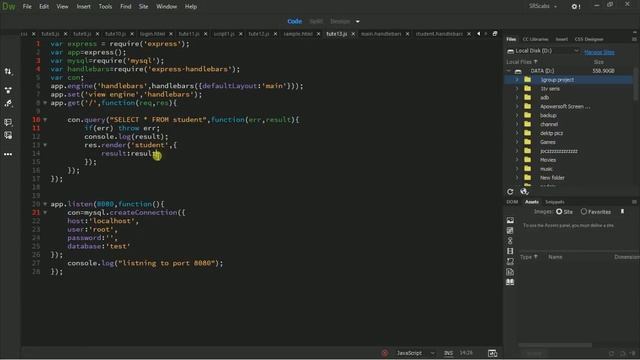
Task: Open the File menu
Action: (27, 7)
